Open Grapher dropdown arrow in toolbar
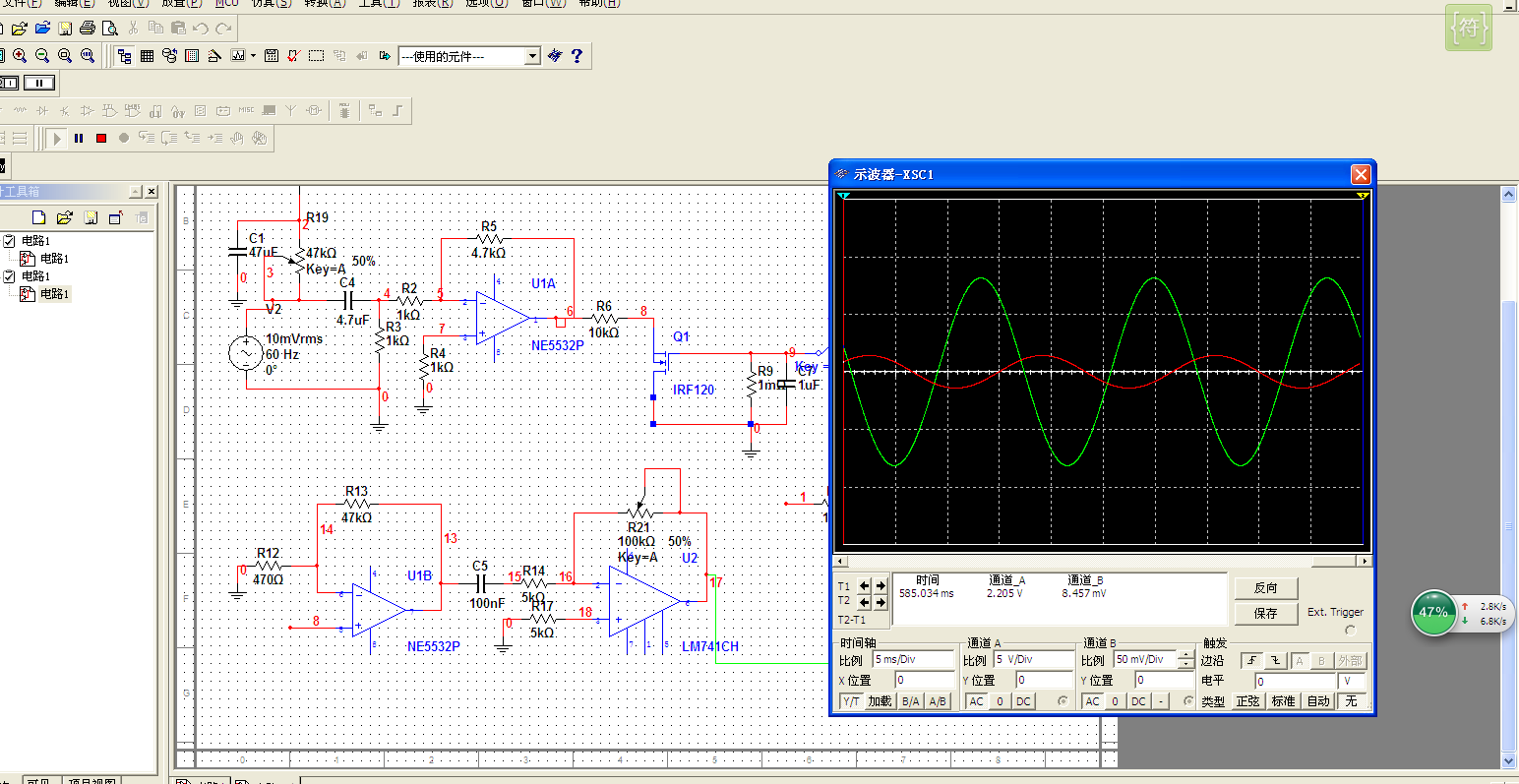Image resolution: width=1519 pixels, height=784 pixels. [x=253, y=56]
